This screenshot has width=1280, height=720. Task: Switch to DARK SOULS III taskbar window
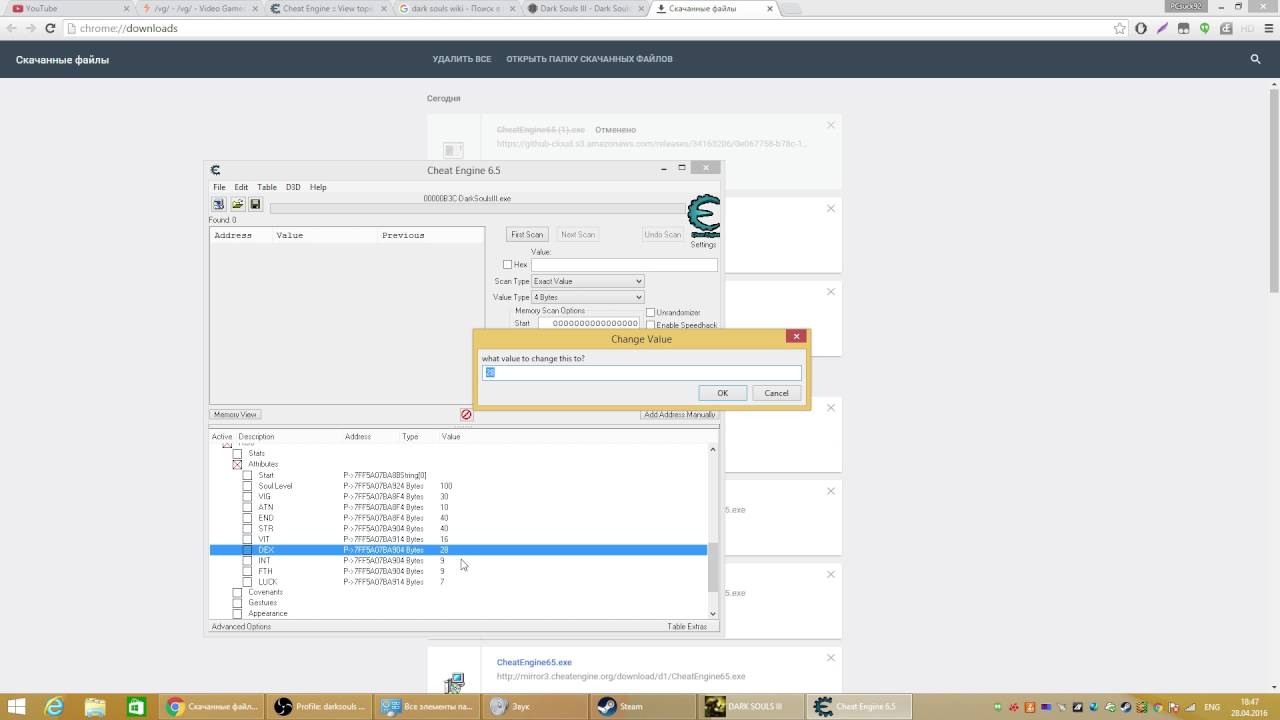pos(752,707)
